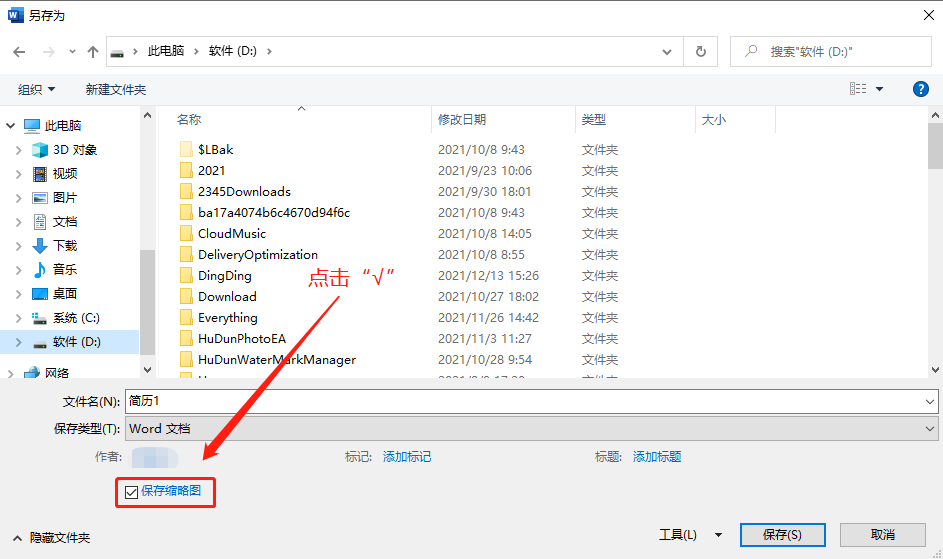Select the HuDunWaterMarkManager folder
Image resolution: width=943 pixels, height=559 pixels.
[277, 360]
